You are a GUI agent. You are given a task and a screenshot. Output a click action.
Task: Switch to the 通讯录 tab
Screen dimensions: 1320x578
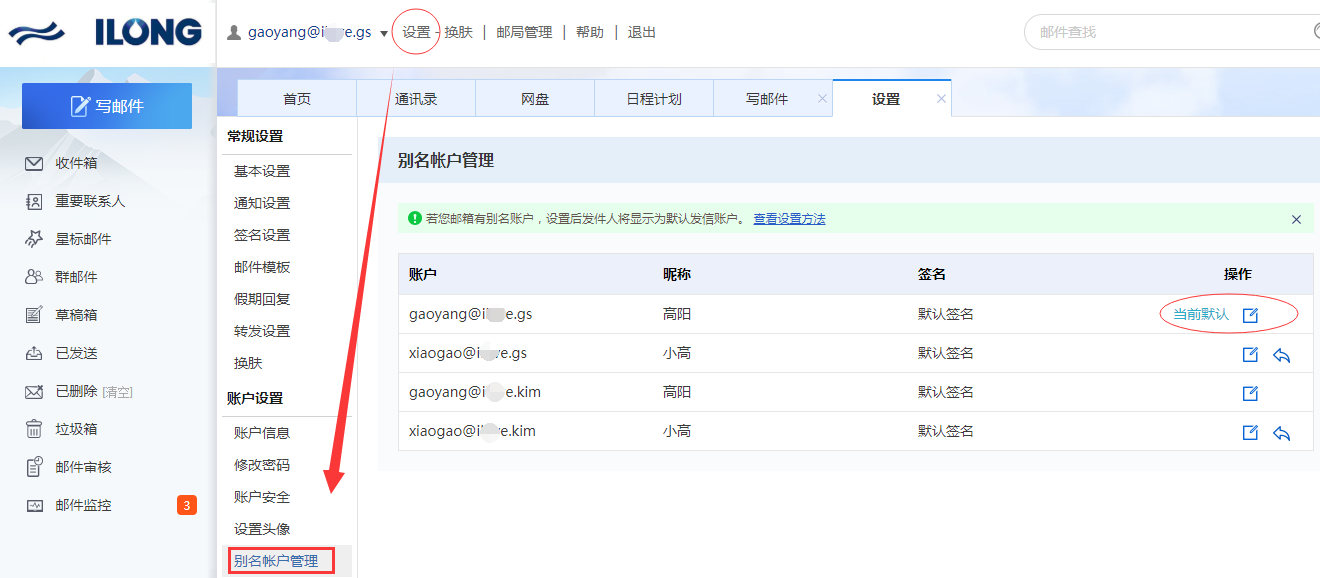click(x=416, y=99)
